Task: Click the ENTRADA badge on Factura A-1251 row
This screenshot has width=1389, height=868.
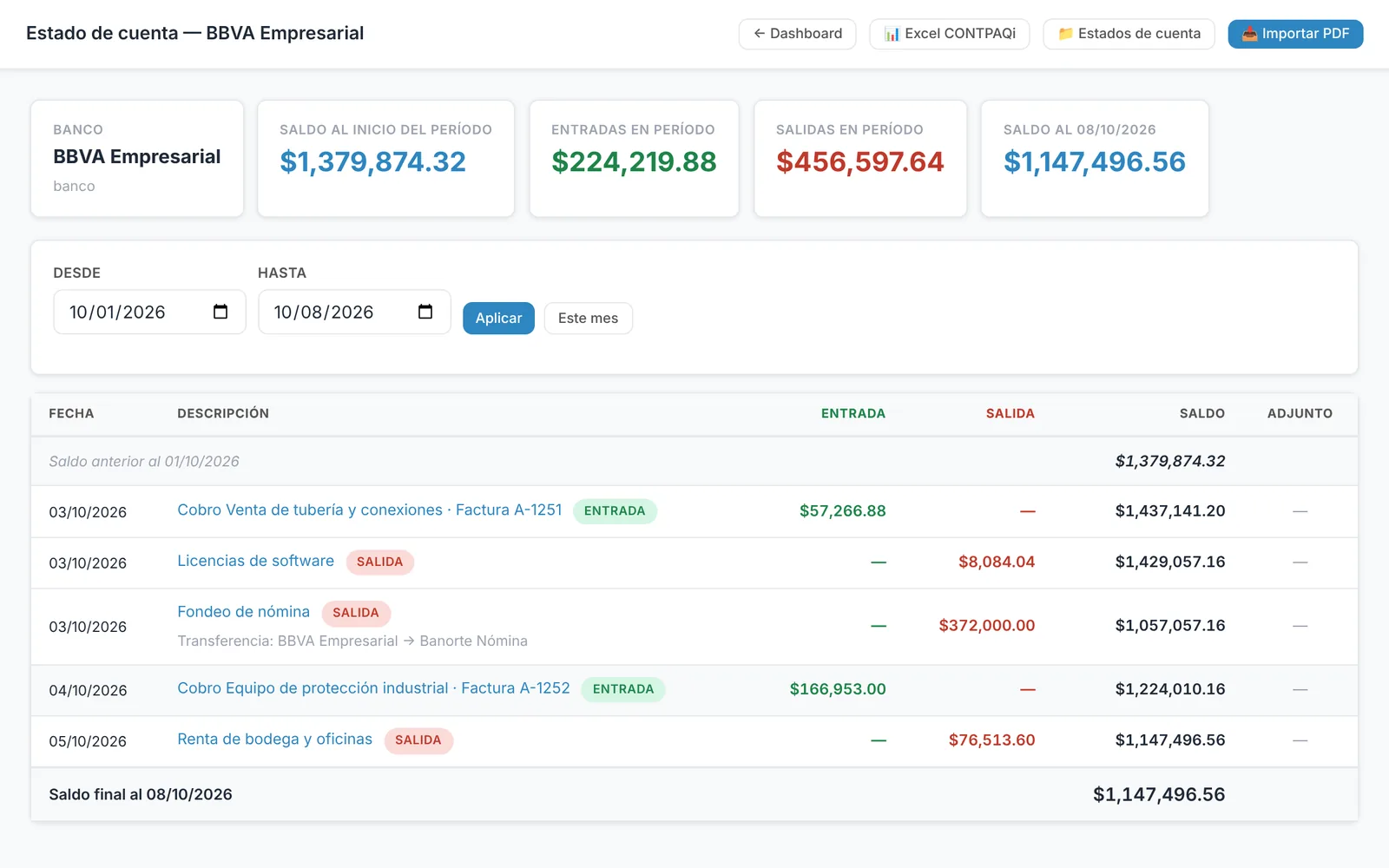Action: 615,511
